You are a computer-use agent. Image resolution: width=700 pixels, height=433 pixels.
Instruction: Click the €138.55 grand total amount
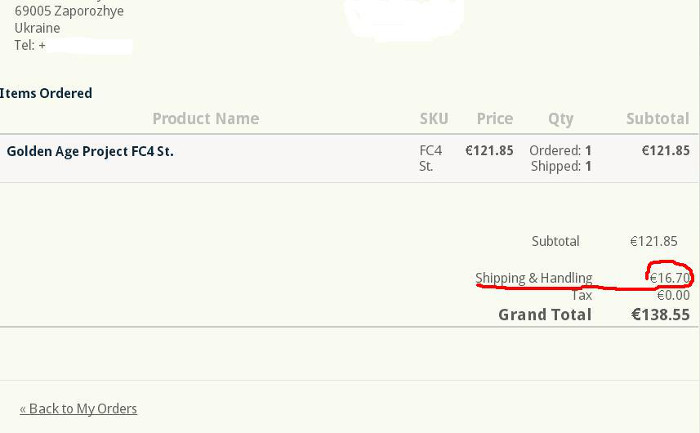click(660, 314)
